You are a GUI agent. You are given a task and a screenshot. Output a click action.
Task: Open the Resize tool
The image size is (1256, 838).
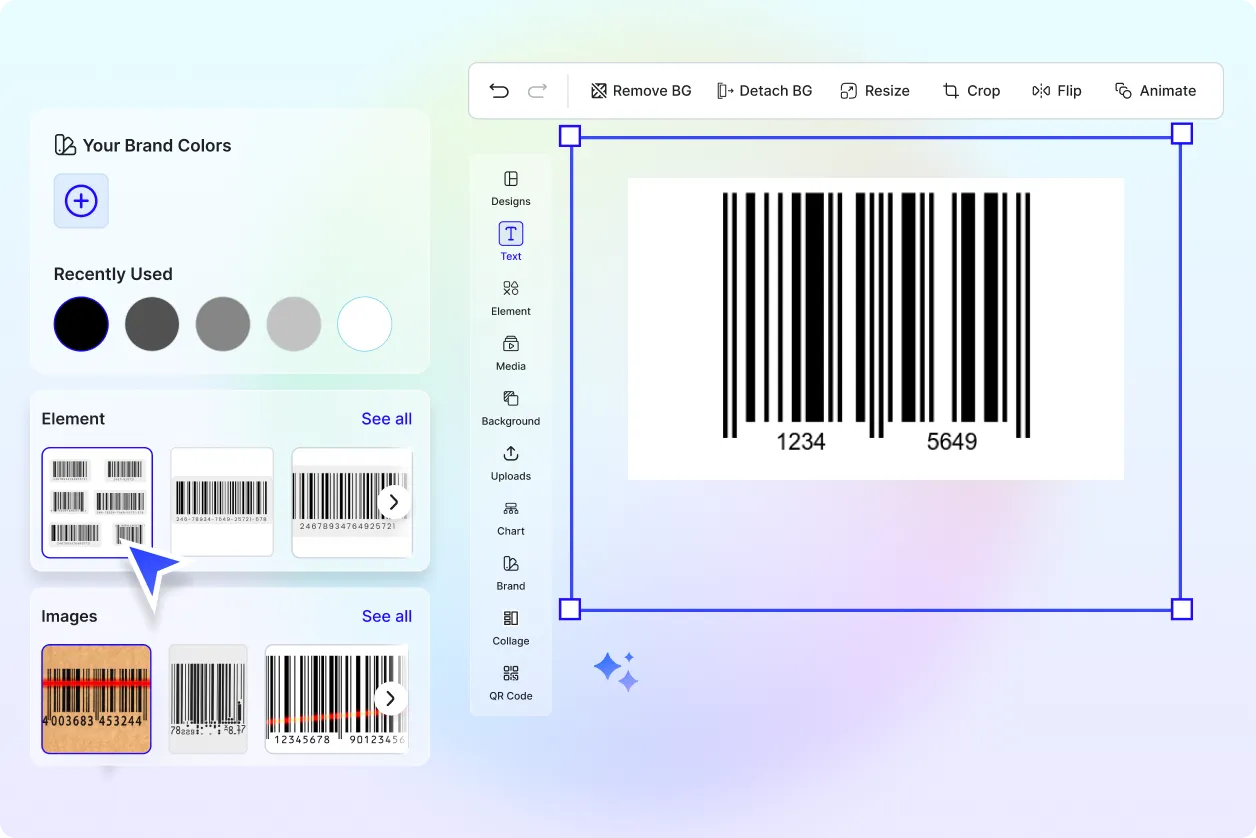[x=875, y=91]
